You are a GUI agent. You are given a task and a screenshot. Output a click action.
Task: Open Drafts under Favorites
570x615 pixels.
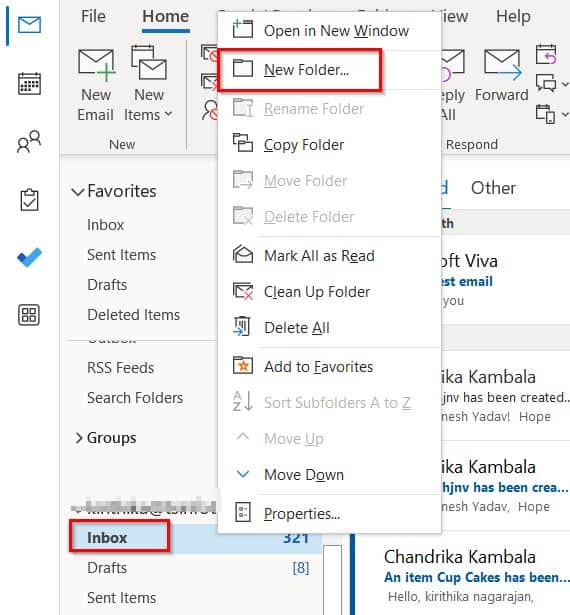point(107,285)
